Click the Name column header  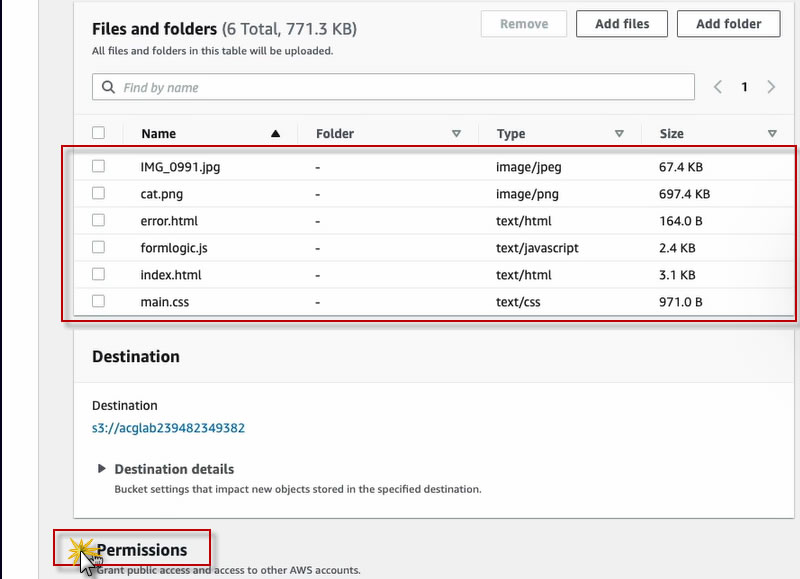159,134
